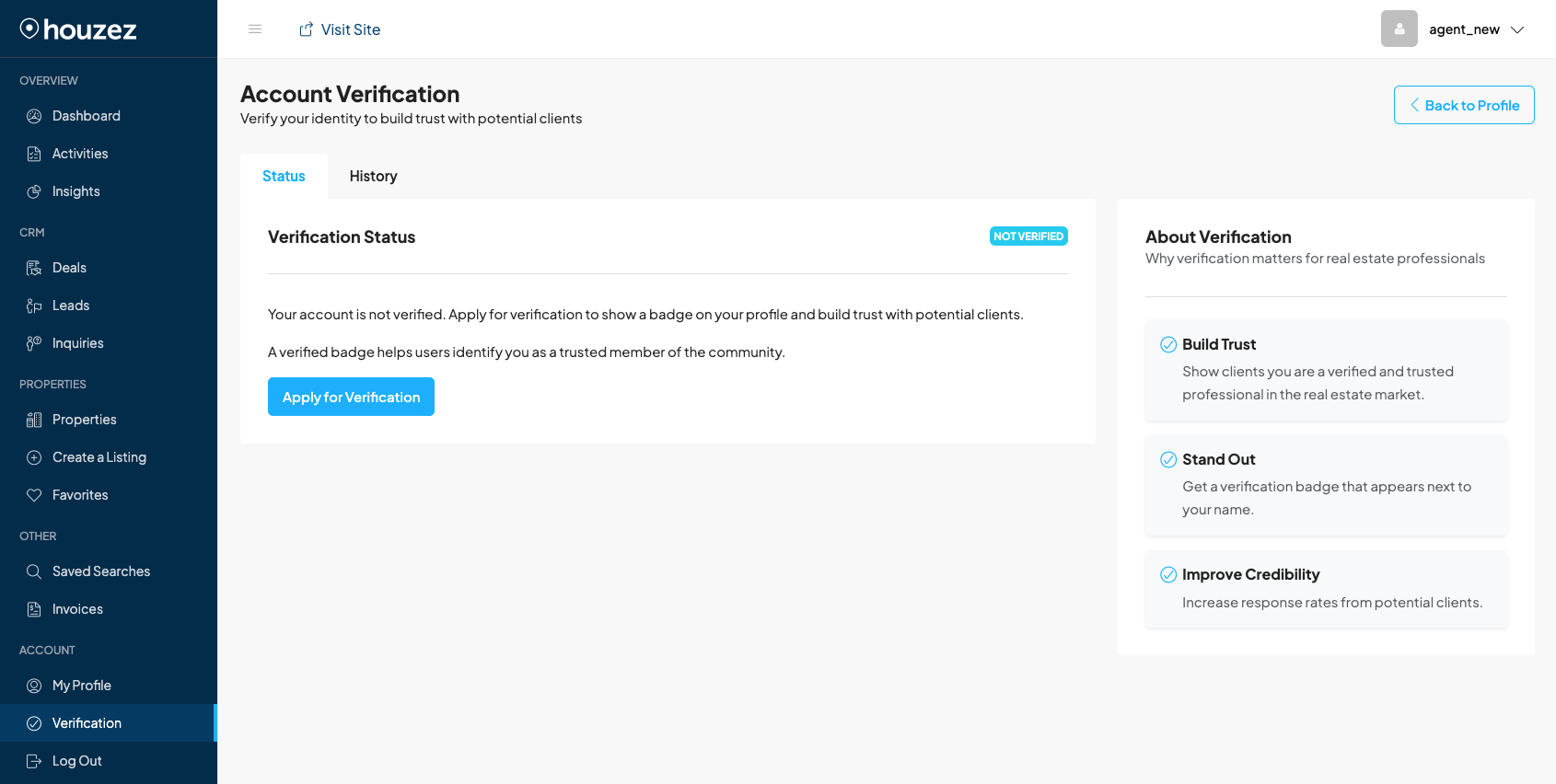Click the Insights pie chart icon
The width and height of the screenshot is (1556, 784).
click(x=34, y=191)
